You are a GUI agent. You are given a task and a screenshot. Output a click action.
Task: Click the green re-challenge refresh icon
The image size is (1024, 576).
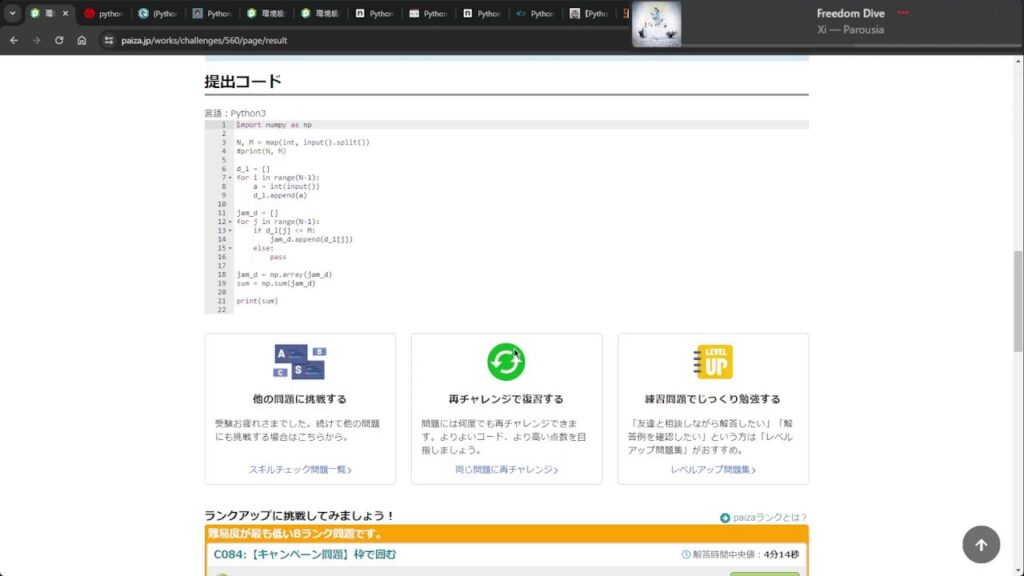pos(505,360)
